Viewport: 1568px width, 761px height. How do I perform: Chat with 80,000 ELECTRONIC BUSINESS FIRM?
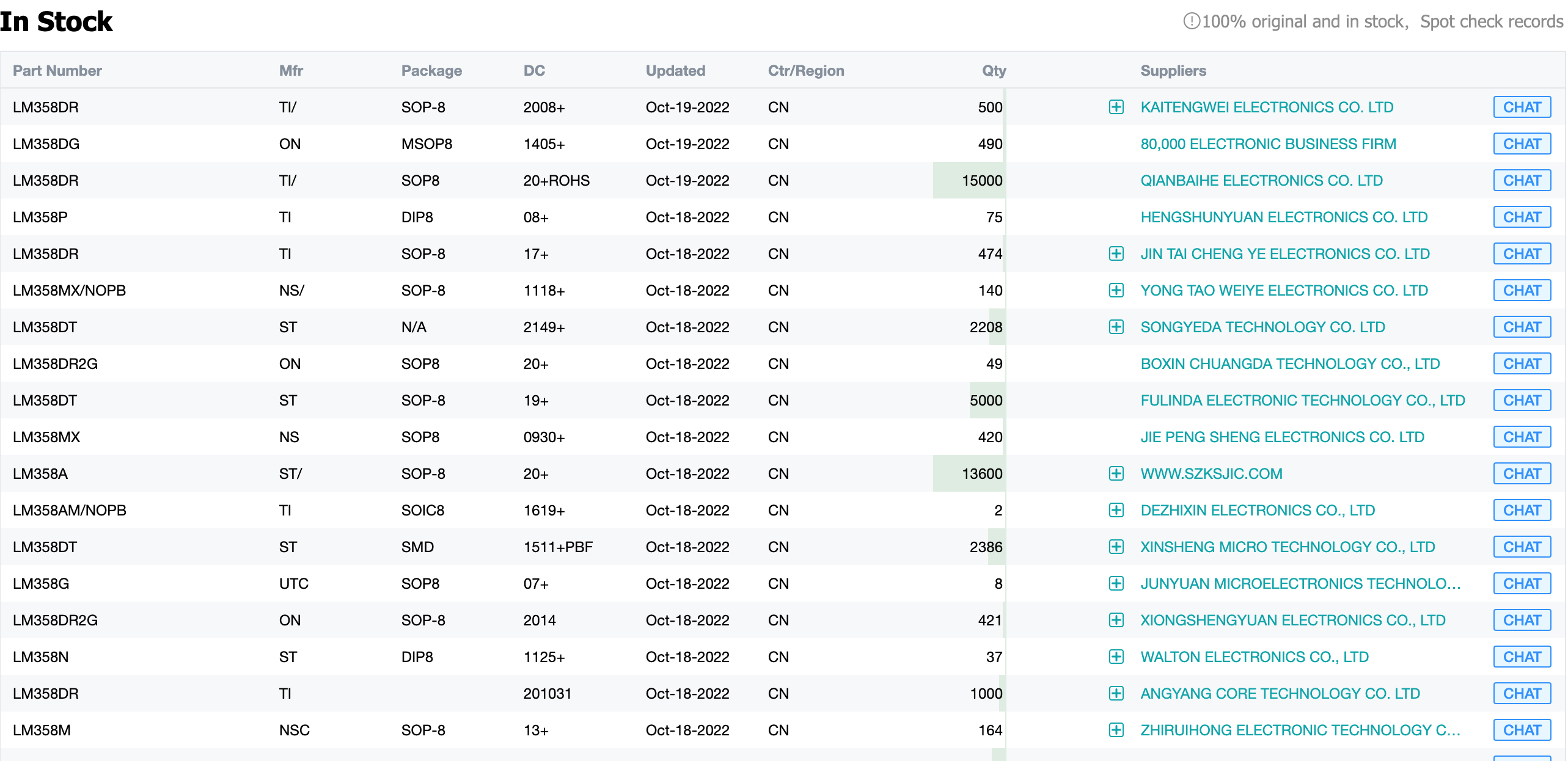[1522, 144]
